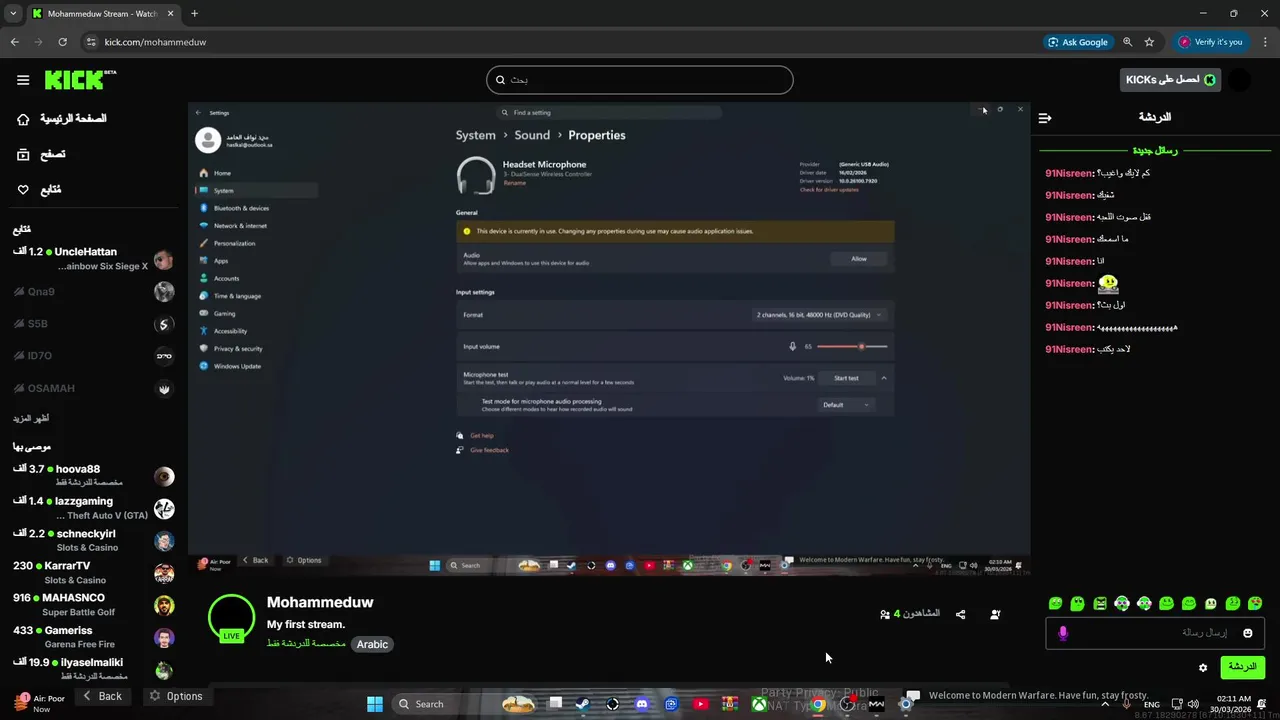
Task: Click ENG language indicator
Action: (1152, 704)
